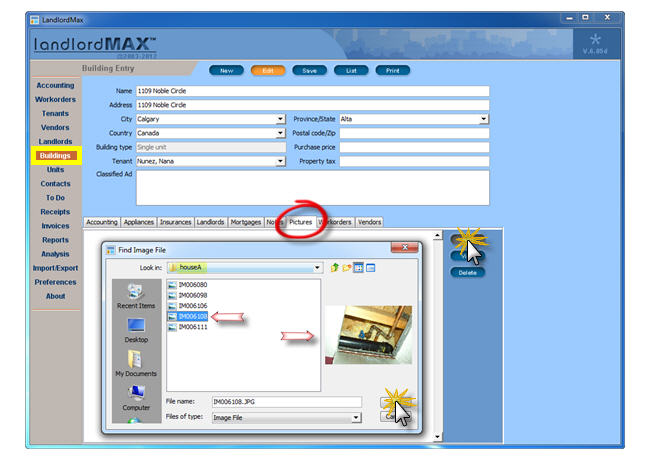Screen dimensions: 650x460
Task: Click the image preview thumbnail
Action: point(369,335)
